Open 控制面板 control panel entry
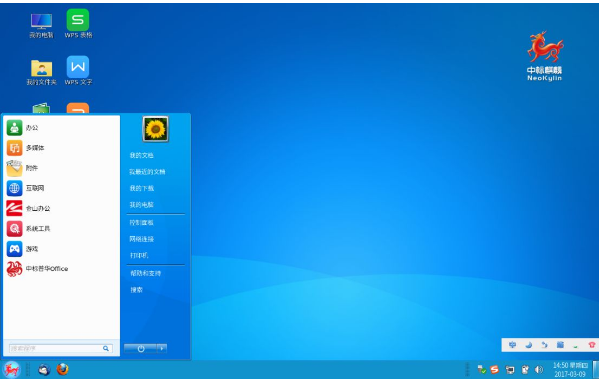The height and width of the screenshot is (379, 599). coord(141,223)
